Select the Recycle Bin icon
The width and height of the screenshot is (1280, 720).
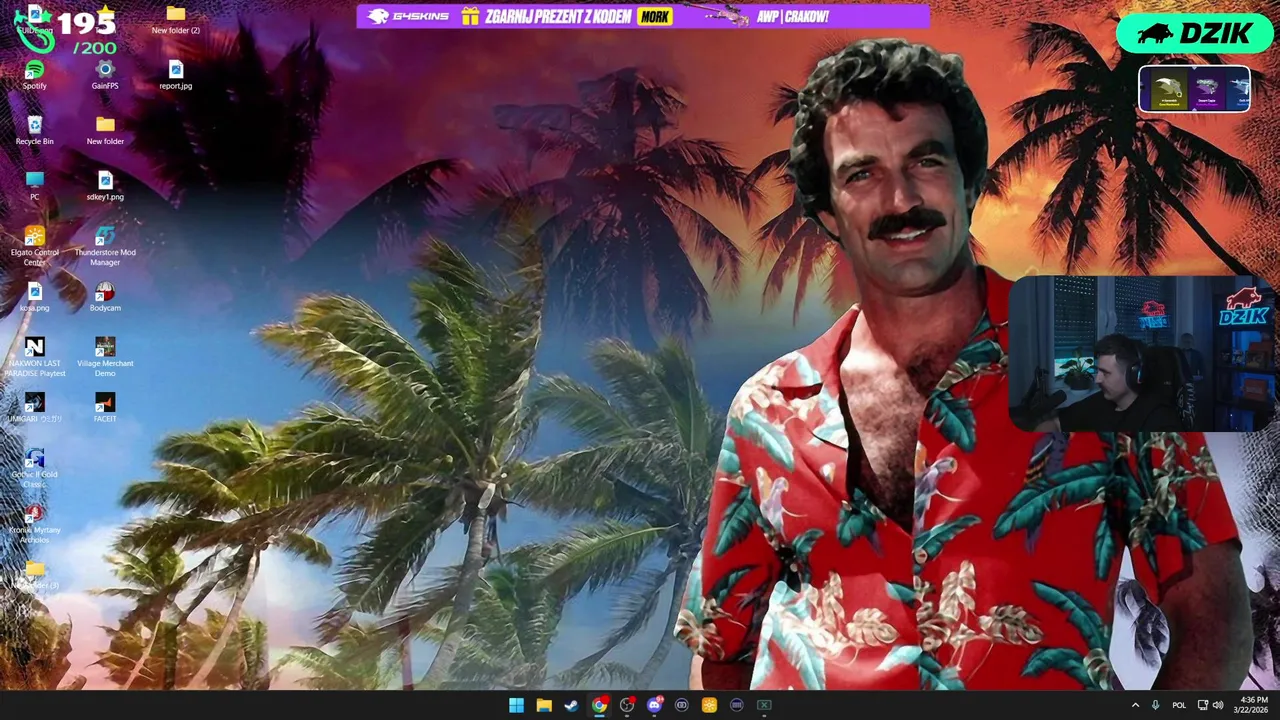pos(35,130)
